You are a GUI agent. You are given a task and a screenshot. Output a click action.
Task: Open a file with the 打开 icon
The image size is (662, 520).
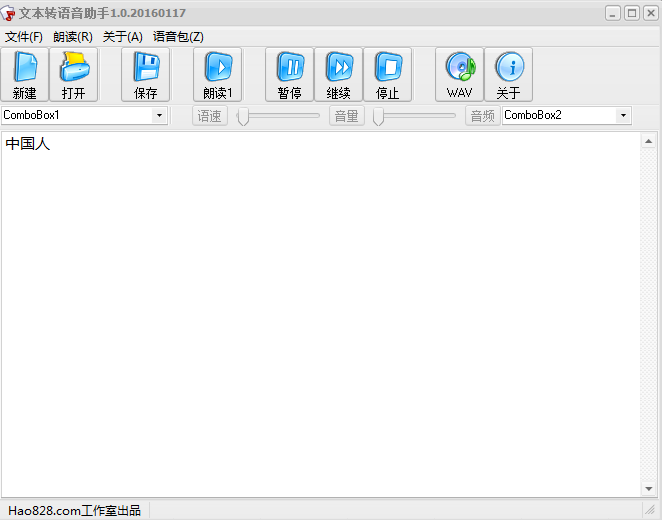pyautogui.click(x=74, y=74)
